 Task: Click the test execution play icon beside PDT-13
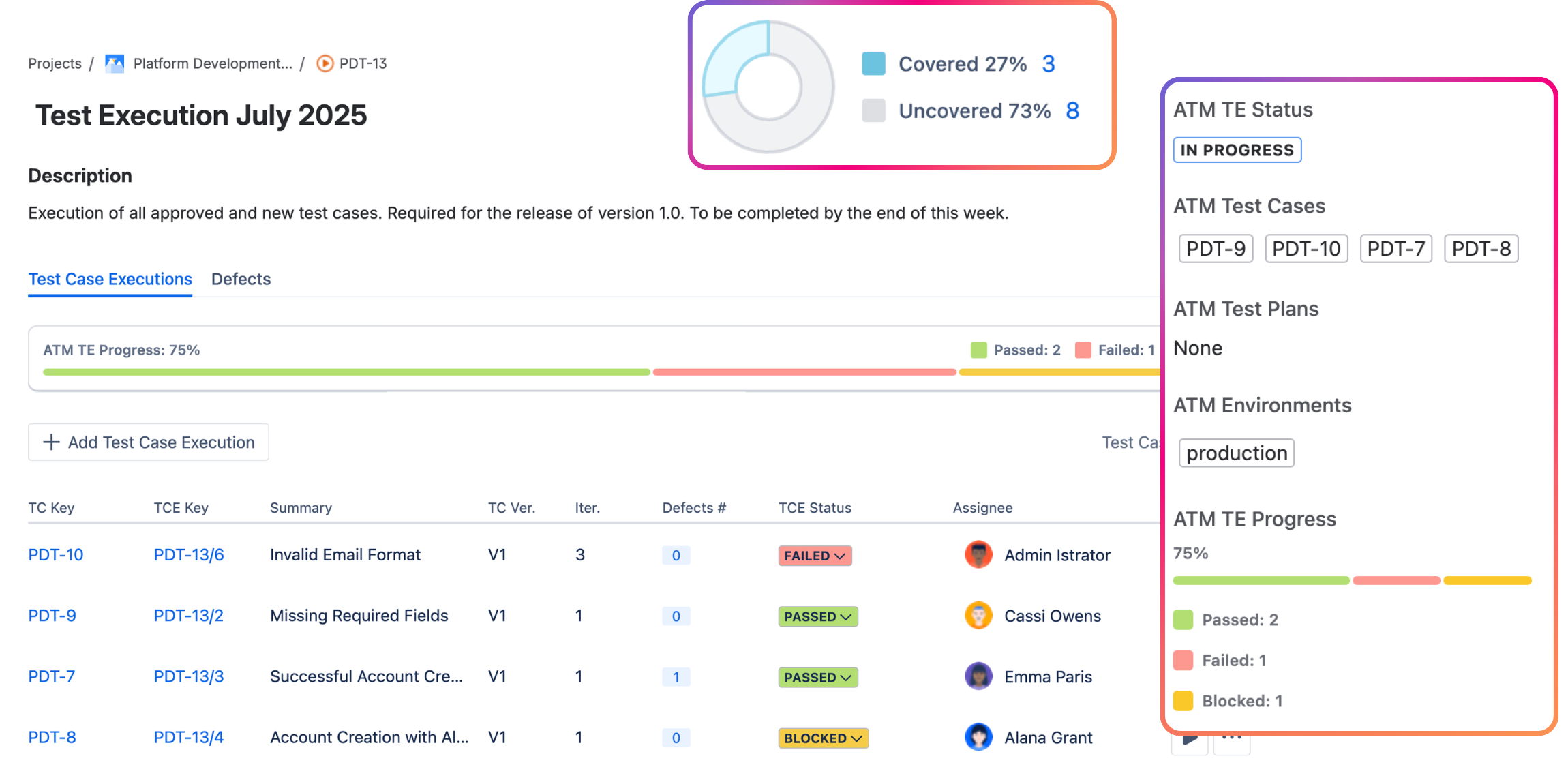click(324, 63)
